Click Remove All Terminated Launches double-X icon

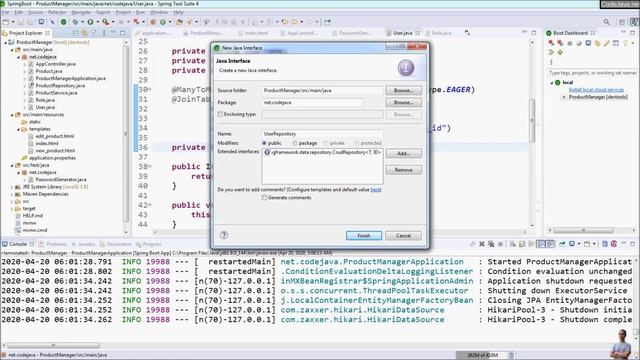click(491, 244)
